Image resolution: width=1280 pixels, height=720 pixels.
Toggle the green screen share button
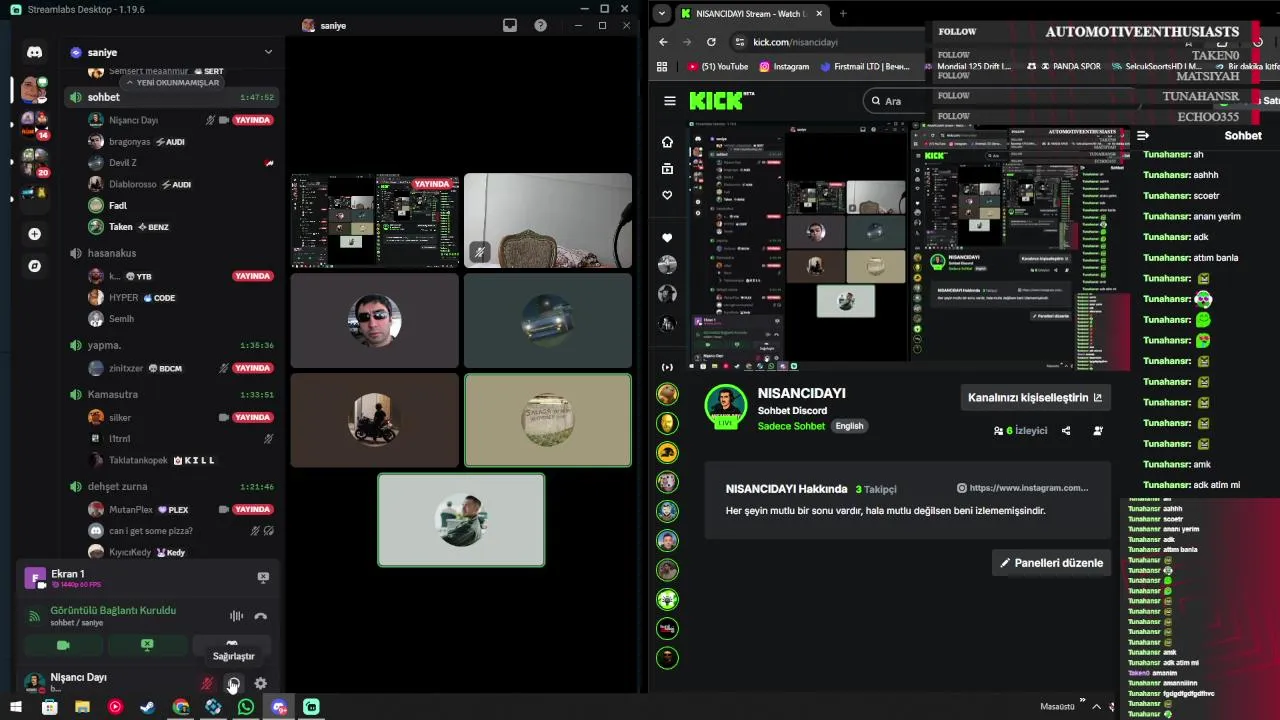147,645
